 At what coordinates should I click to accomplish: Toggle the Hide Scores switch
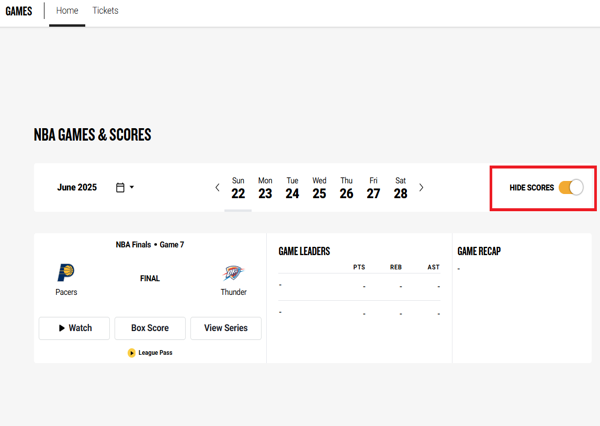[x=571, y=187]
